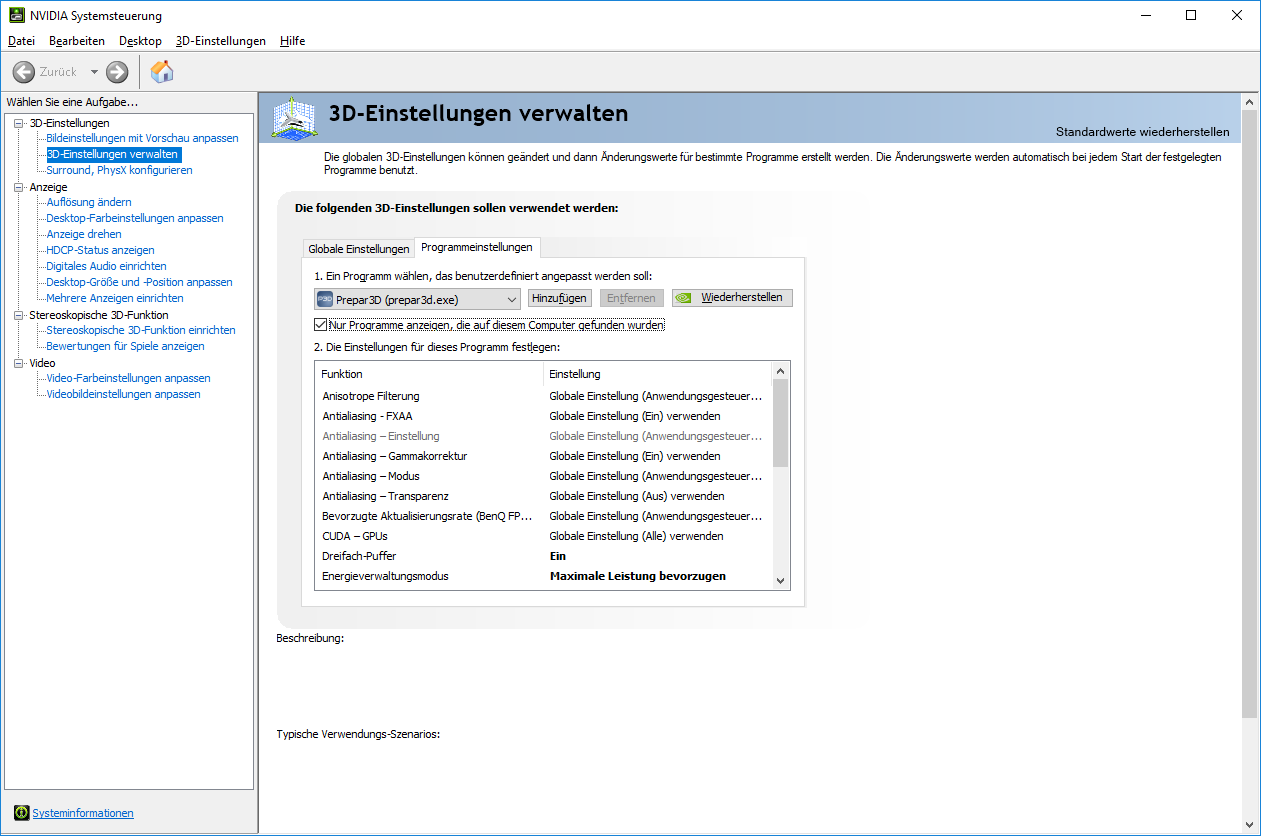Collapse Stereoskopische 3D-Funktion tree node
Viewport: 1261px width, 836px height.
(18, 315)
